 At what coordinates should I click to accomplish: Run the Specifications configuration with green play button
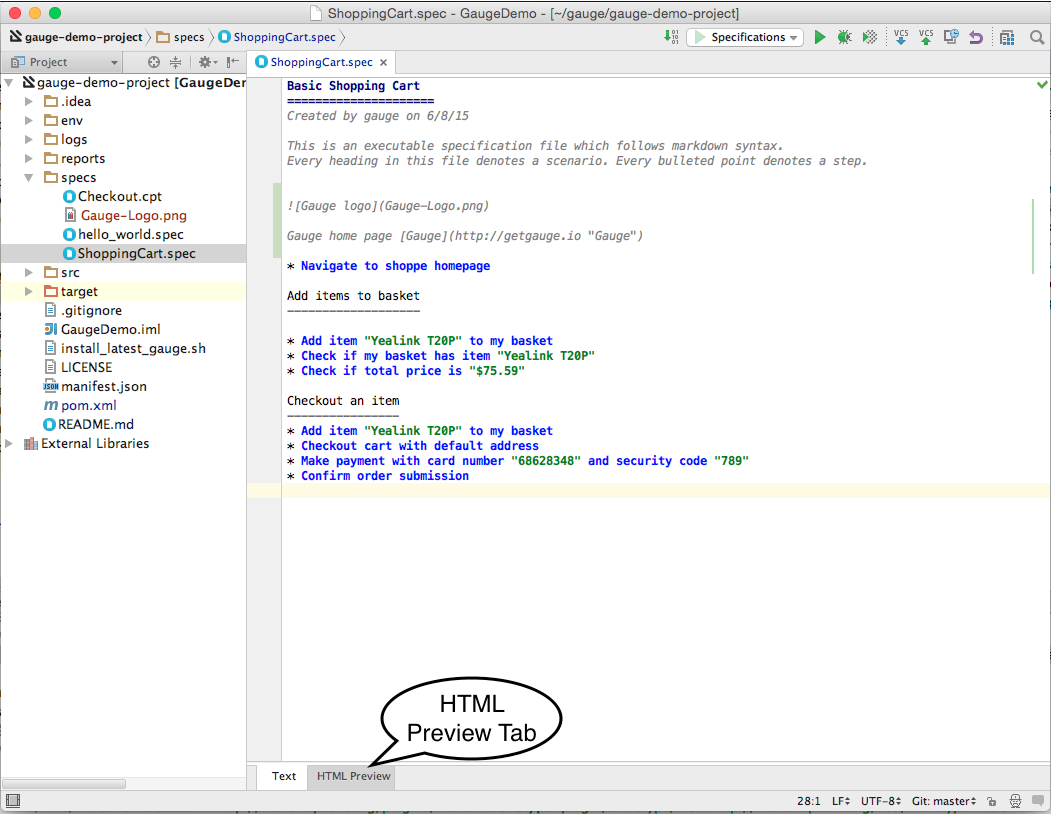(x=820, y=37)
